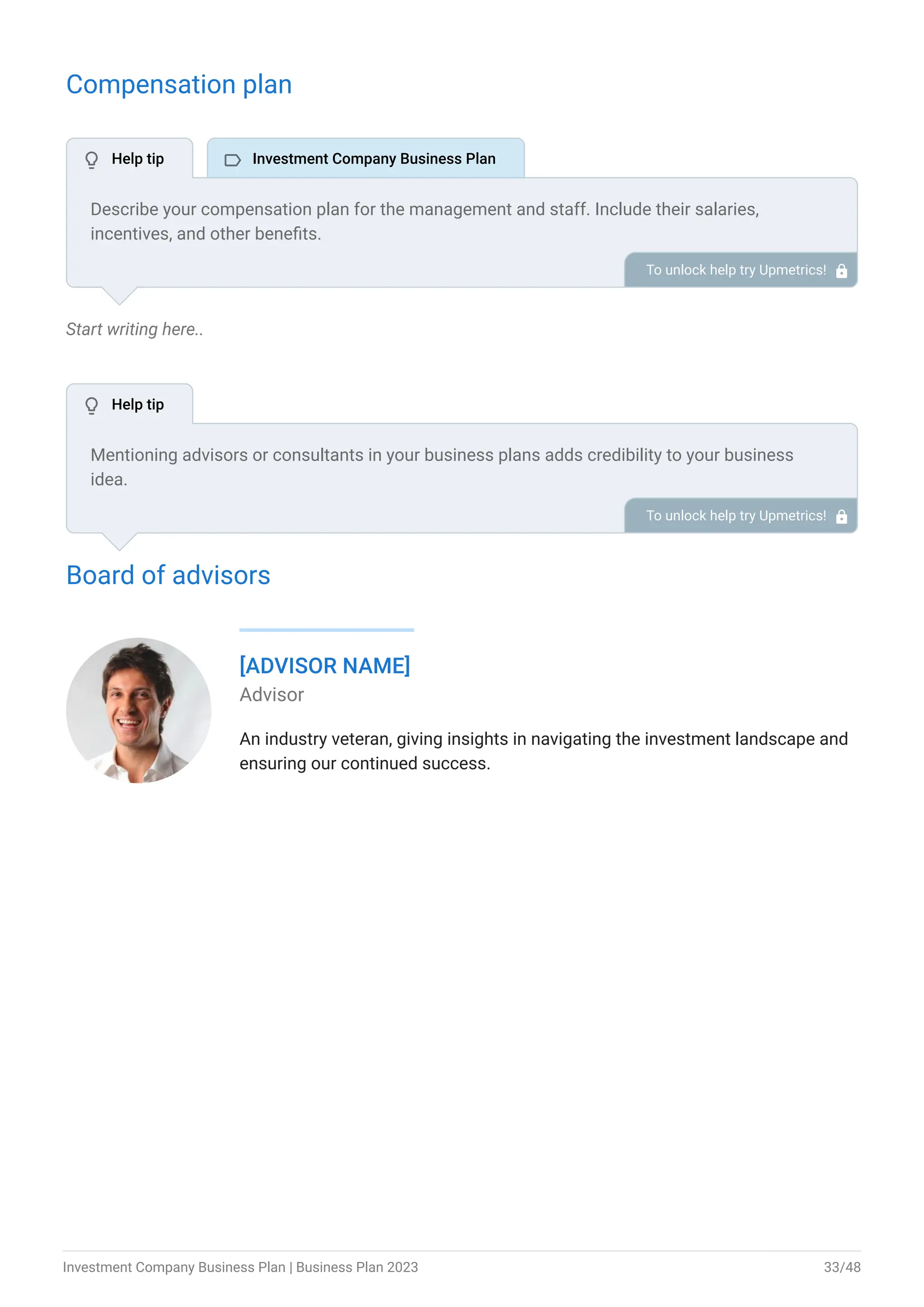Click the Board of advisors heading
Viewport: 924px width, 1307px height.
point(168,575)
